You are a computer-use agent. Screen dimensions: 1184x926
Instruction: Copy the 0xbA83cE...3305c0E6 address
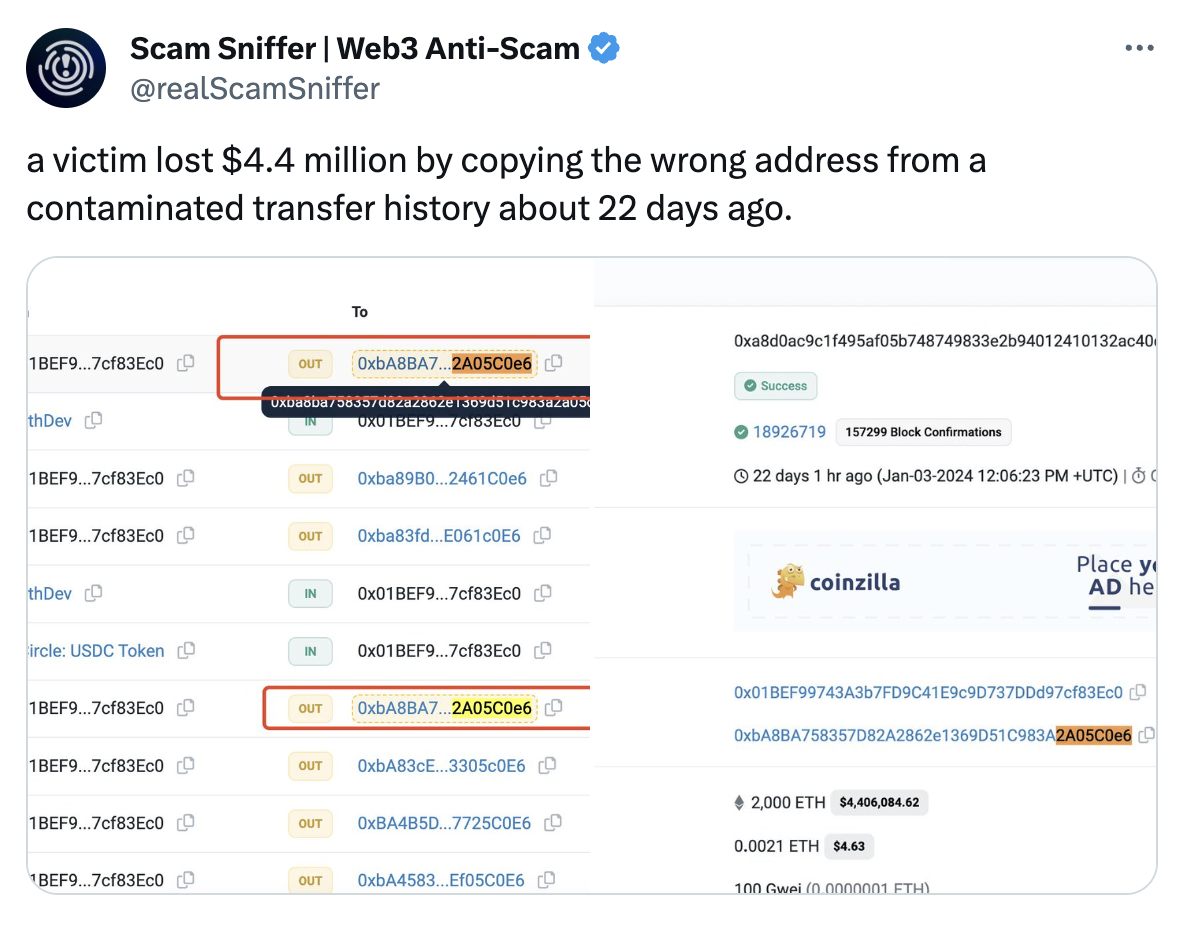pyautogui.click(x=547, y=766)
